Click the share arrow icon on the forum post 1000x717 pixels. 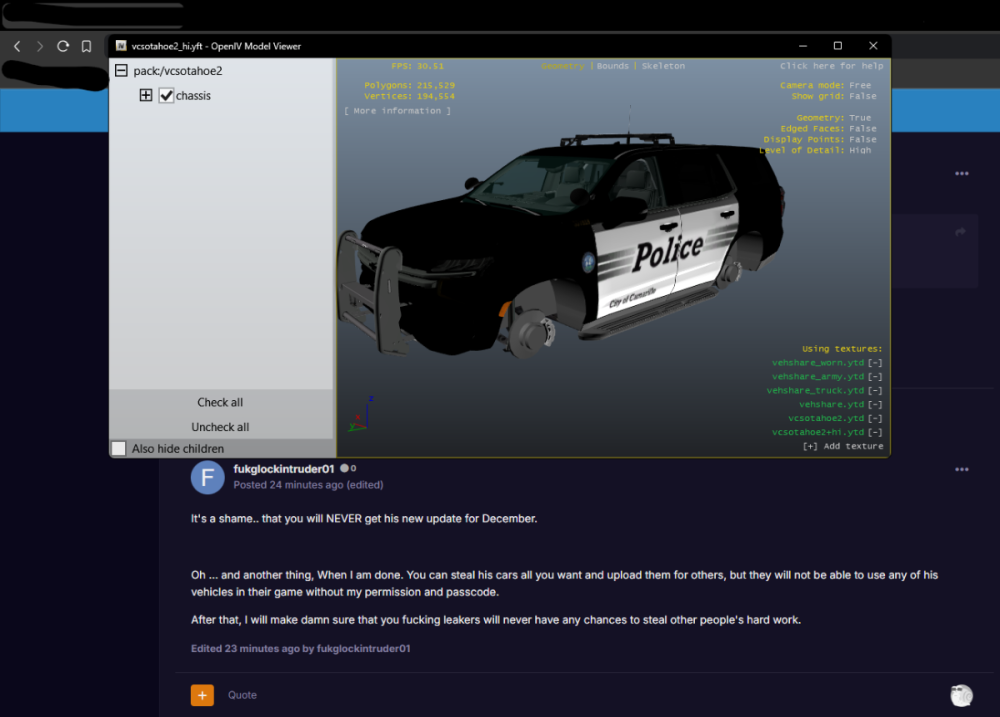(x=961, y=232)
